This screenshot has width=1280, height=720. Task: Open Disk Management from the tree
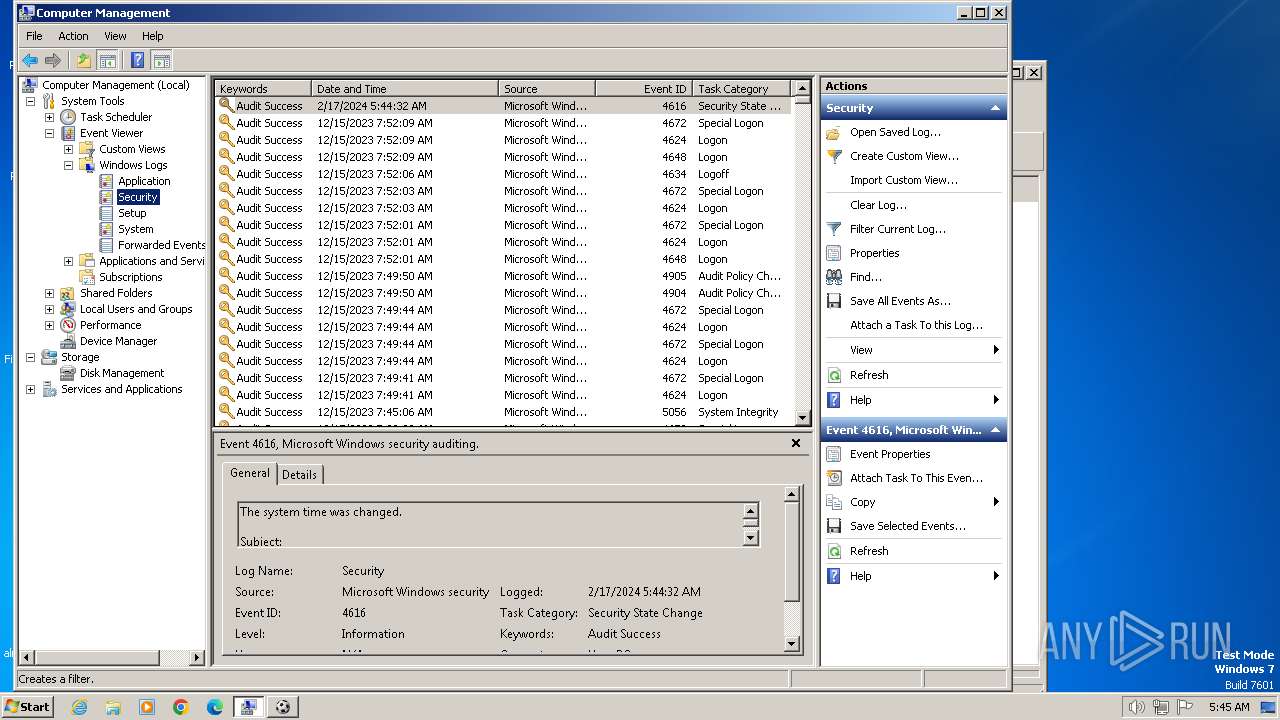(122, 373)
